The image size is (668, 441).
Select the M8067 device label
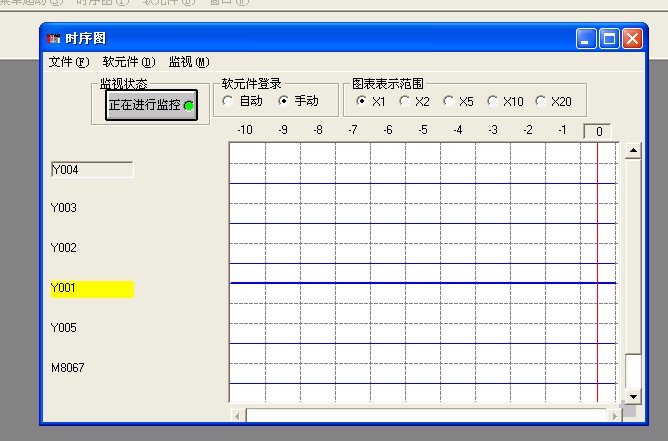68,368
